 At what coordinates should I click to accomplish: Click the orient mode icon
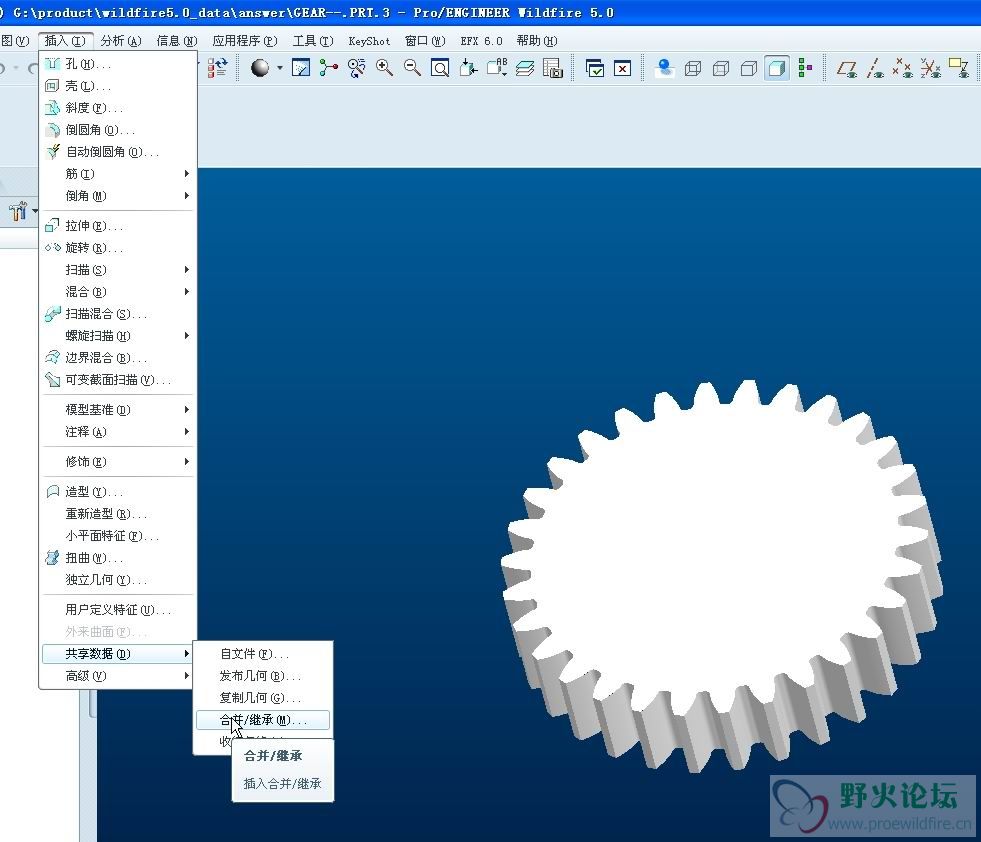[357, 68]
